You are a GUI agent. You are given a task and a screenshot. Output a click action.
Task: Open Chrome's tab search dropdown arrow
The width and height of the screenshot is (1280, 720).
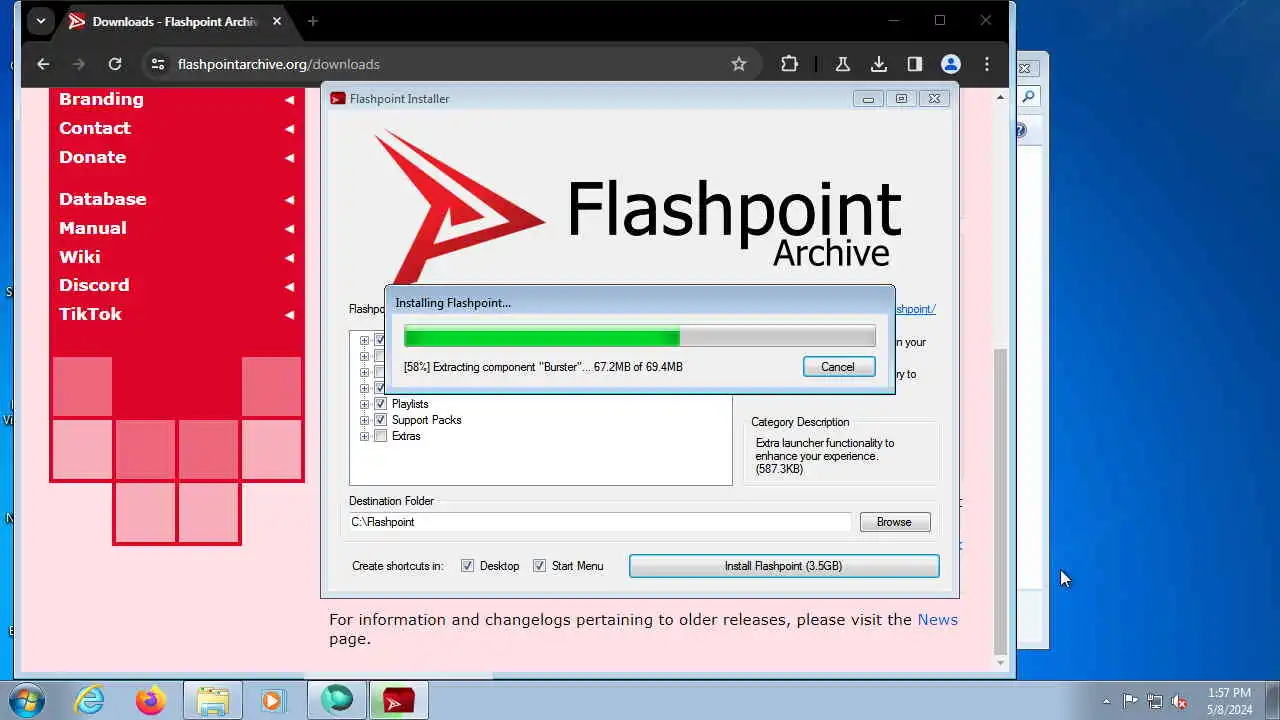point(40,21)
